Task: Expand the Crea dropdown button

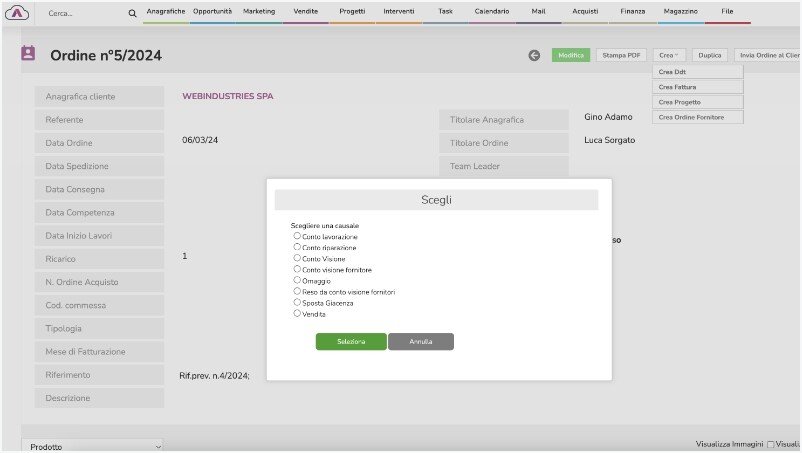Action: [668, 56]
